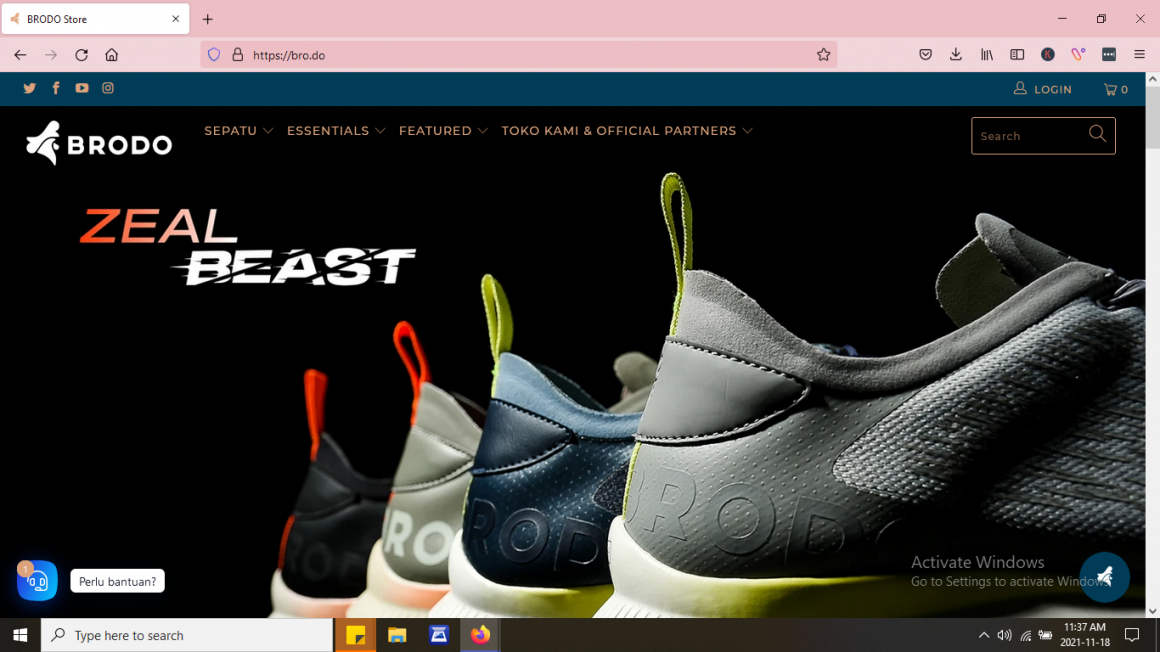Open the chat bot help bubble

[x=37, y=581]
